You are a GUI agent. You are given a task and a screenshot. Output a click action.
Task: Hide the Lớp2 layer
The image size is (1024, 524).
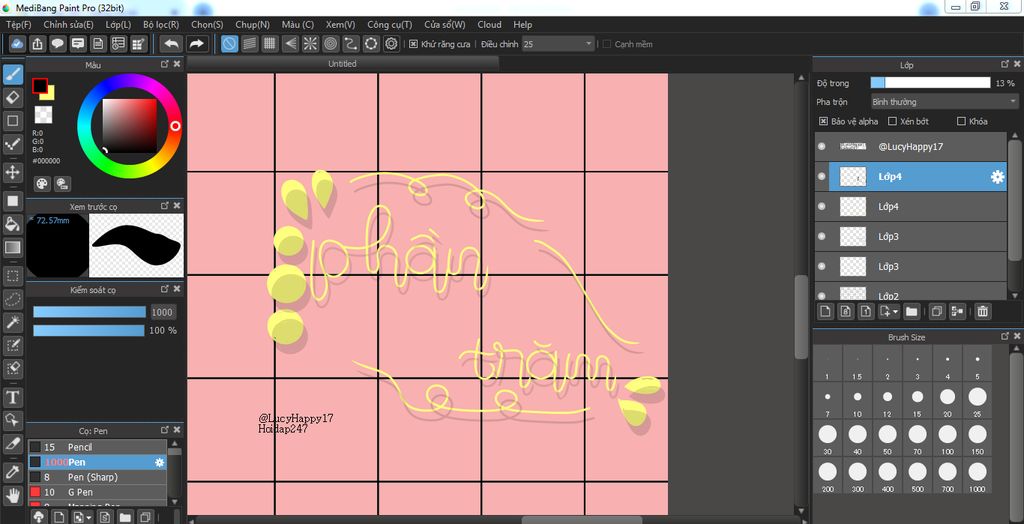pos(822,295)
